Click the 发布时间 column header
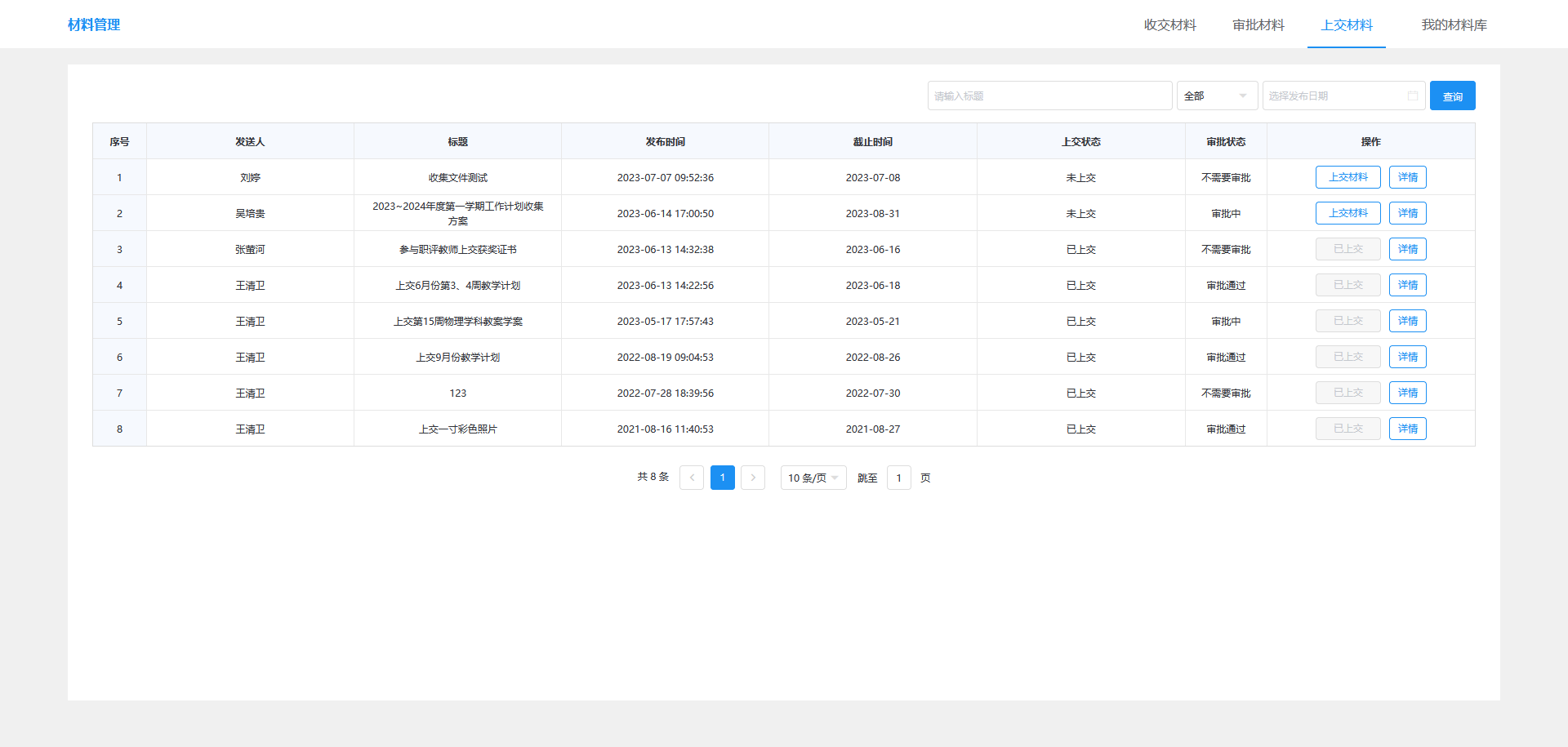Viewport: 1568px width, 747px height. [665, 141]
